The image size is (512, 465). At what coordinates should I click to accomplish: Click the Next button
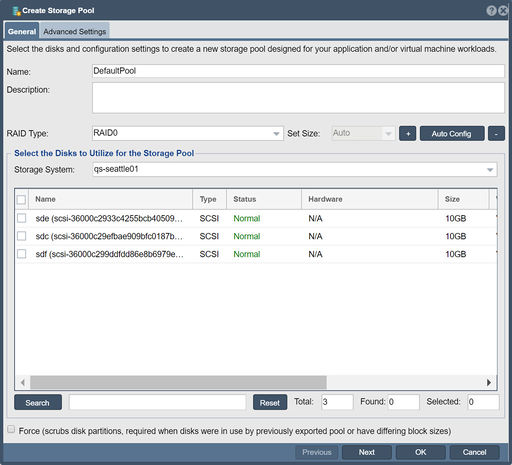367,452
